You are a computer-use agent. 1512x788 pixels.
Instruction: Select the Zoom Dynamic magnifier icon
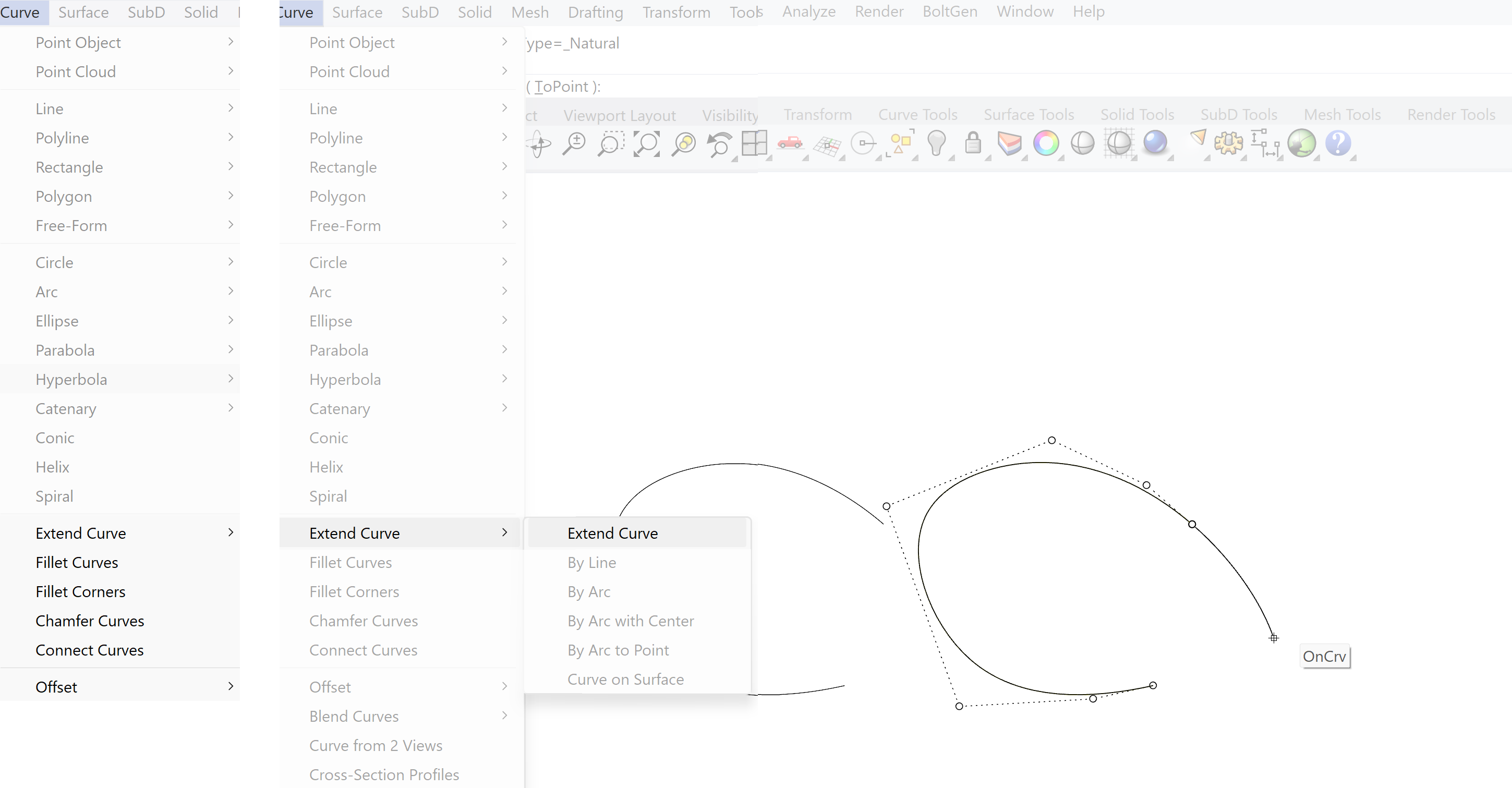(x=574, y=144)
